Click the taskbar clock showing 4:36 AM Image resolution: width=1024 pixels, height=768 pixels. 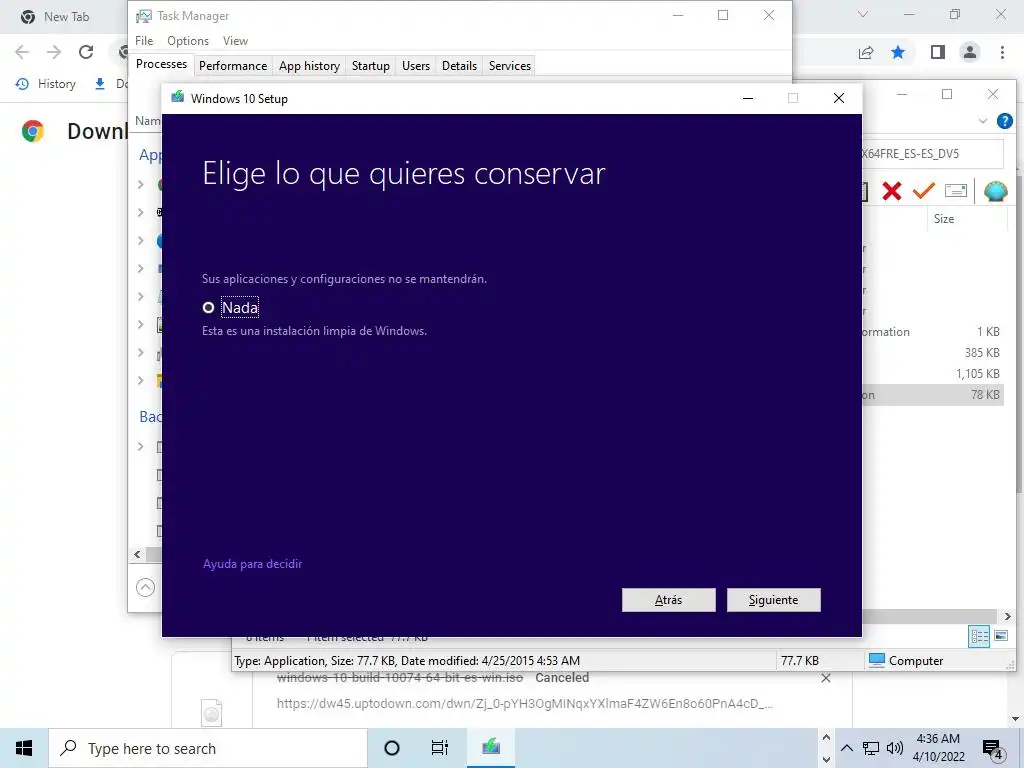pos(938,748)
